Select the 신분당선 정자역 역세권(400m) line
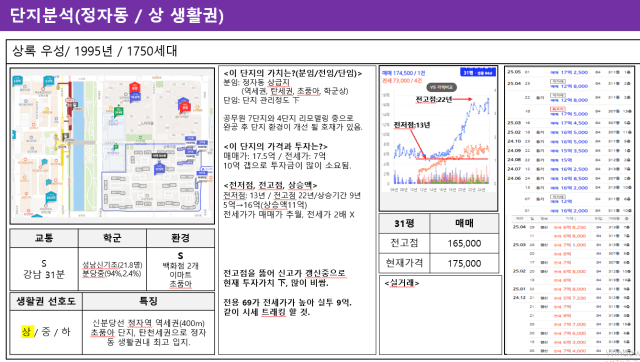This screenshot has width=640, height=362. pos(149,324)
